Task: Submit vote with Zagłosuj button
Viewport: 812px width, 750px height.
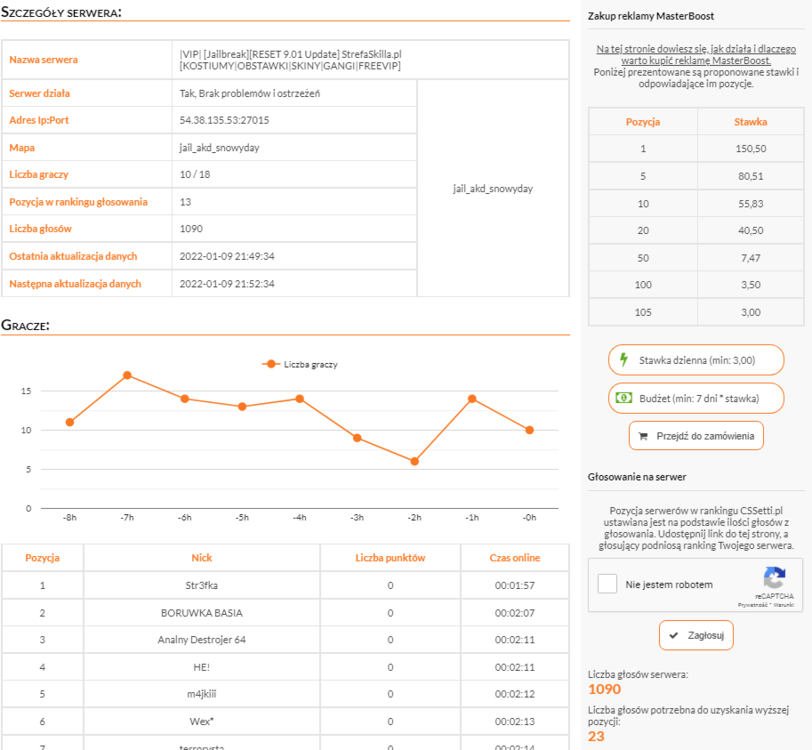Action: [x=696, y=635]
